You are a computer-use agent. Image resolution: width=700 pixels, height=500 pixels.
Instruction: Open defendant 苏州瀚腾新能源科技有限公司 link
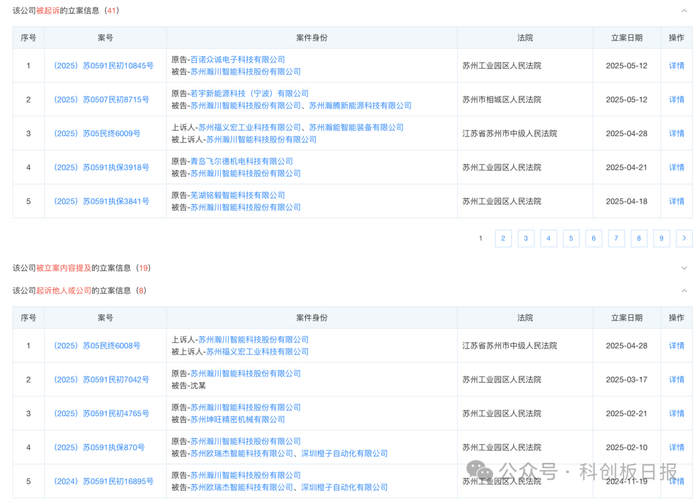(x=360, y=106)
